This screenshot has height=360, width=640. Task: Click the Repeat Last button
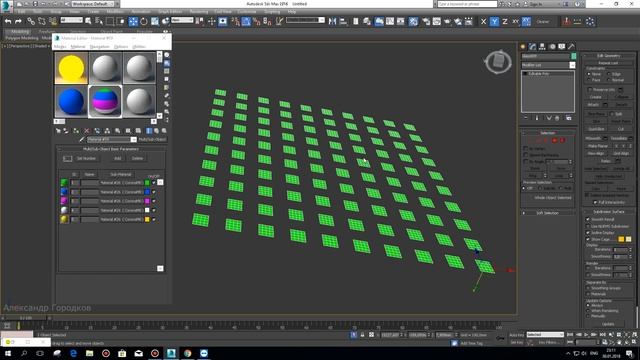608,63
